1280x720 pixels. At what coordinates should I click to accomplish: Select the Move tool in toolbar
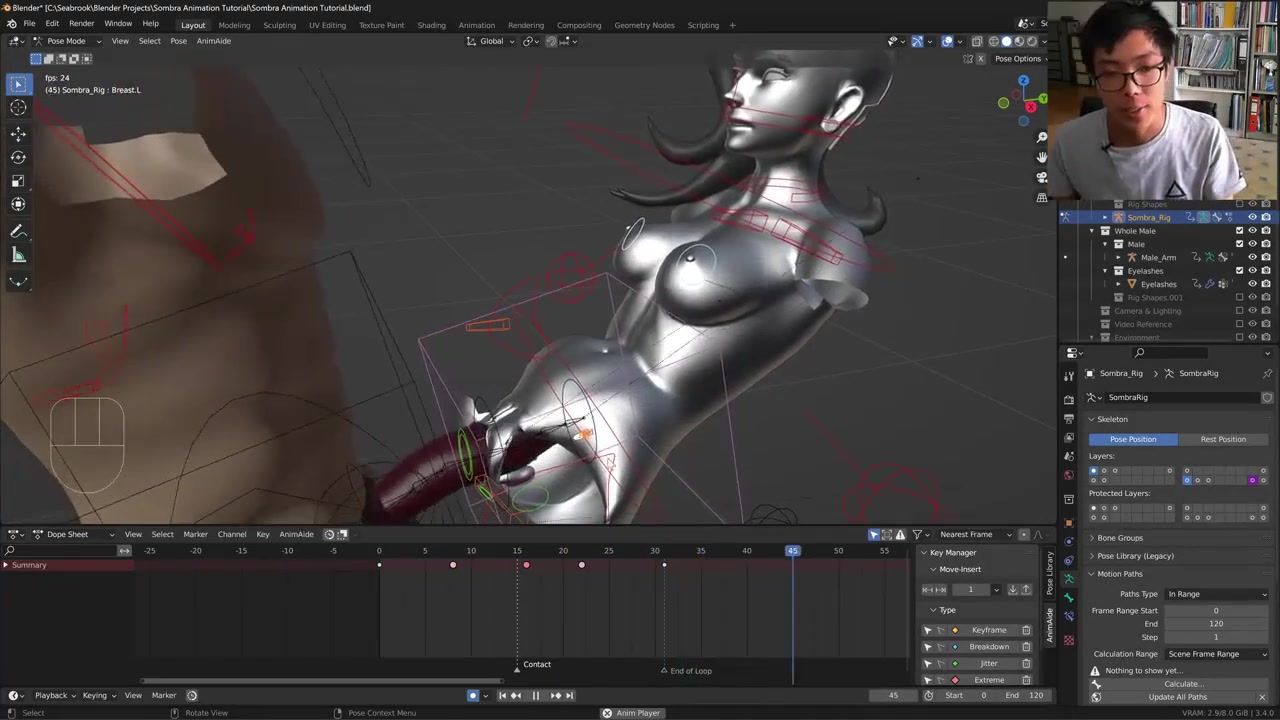pos(18,133)
